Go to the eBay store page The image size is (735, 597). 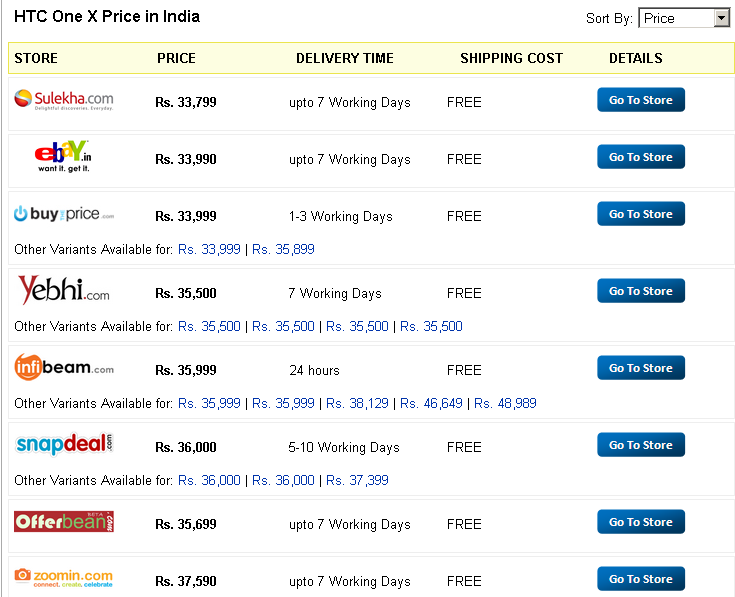pos(641,157)
